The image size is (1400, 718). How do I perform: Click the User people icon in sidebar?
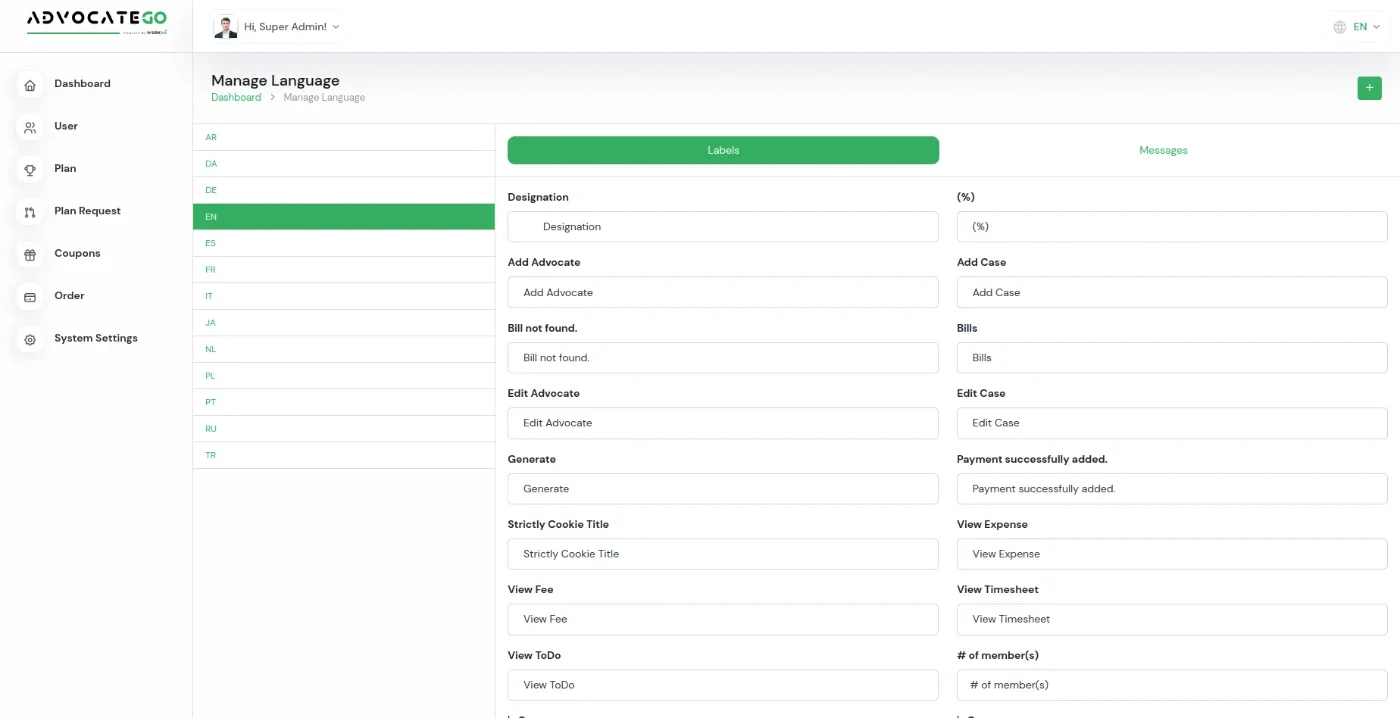(x=30, y=128)
